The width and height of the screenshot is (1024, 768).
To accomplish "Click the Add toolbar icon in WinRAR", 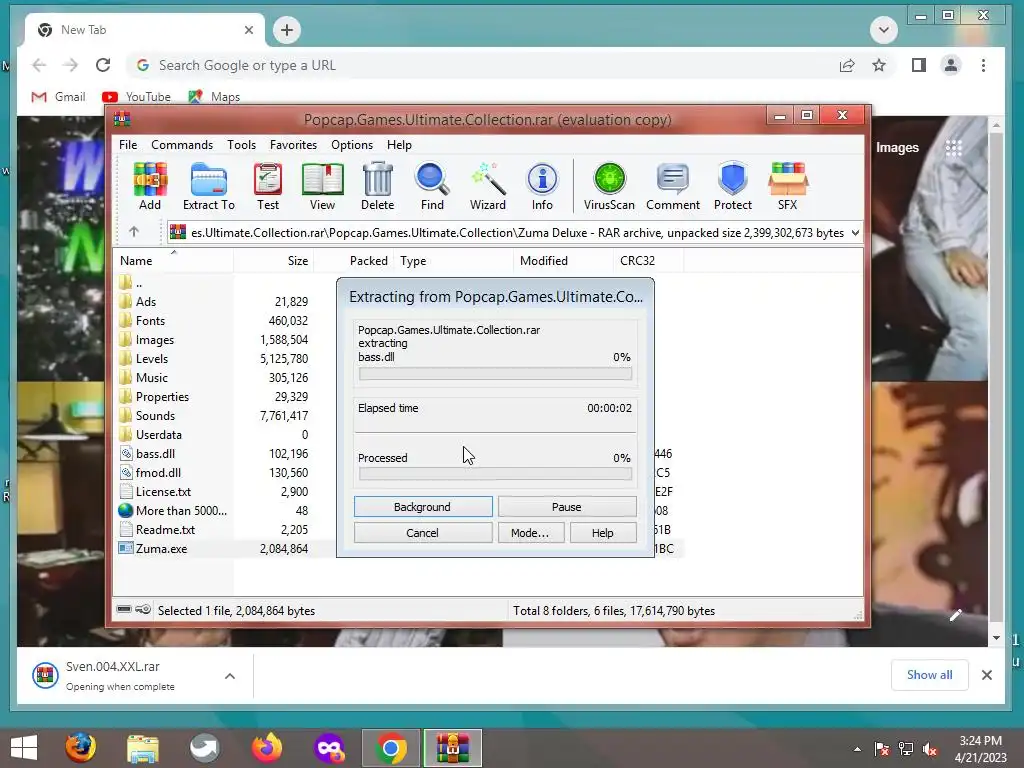I will click(150, 186).
